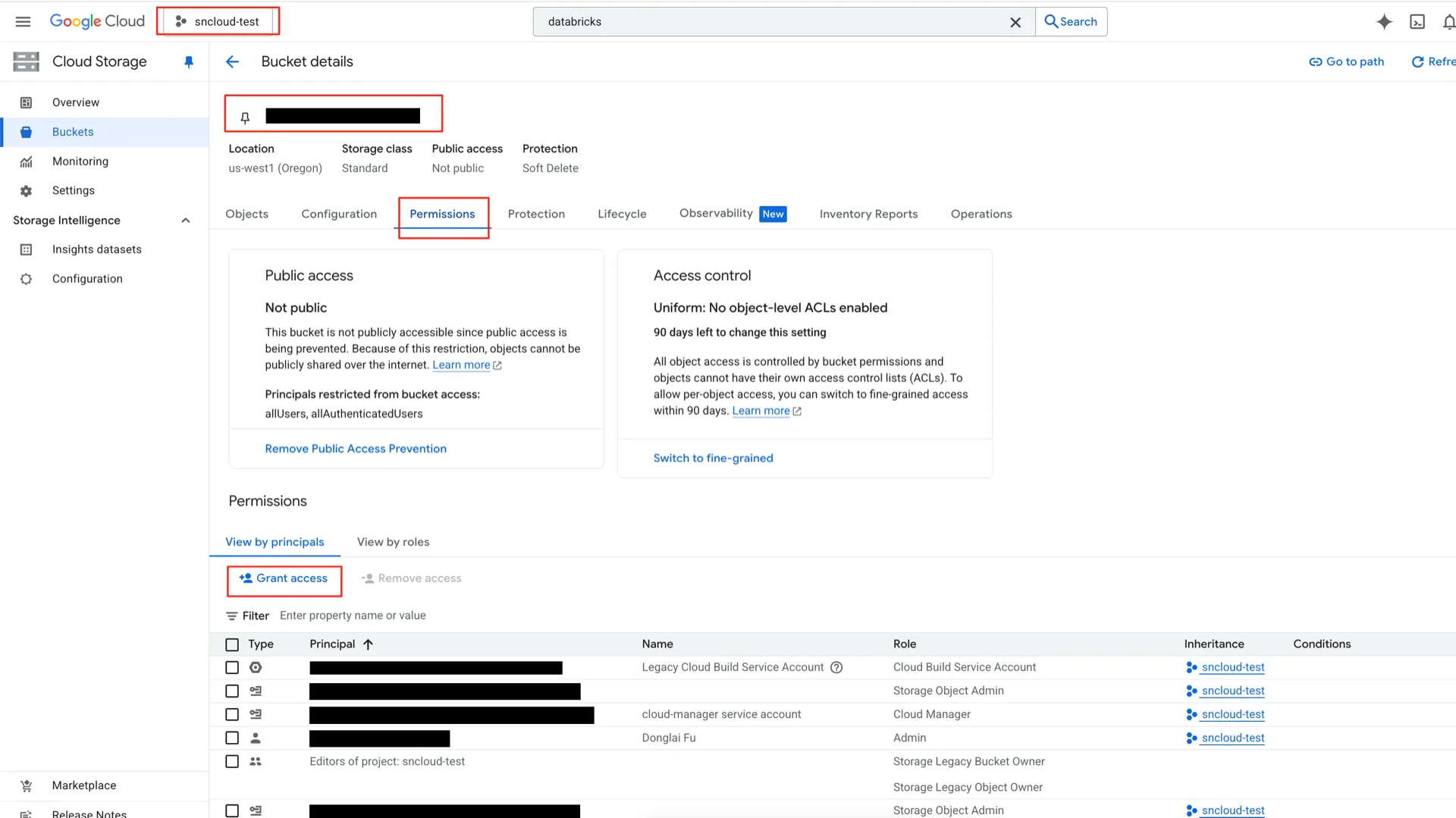Click the Monitoring chart icon

26,161
